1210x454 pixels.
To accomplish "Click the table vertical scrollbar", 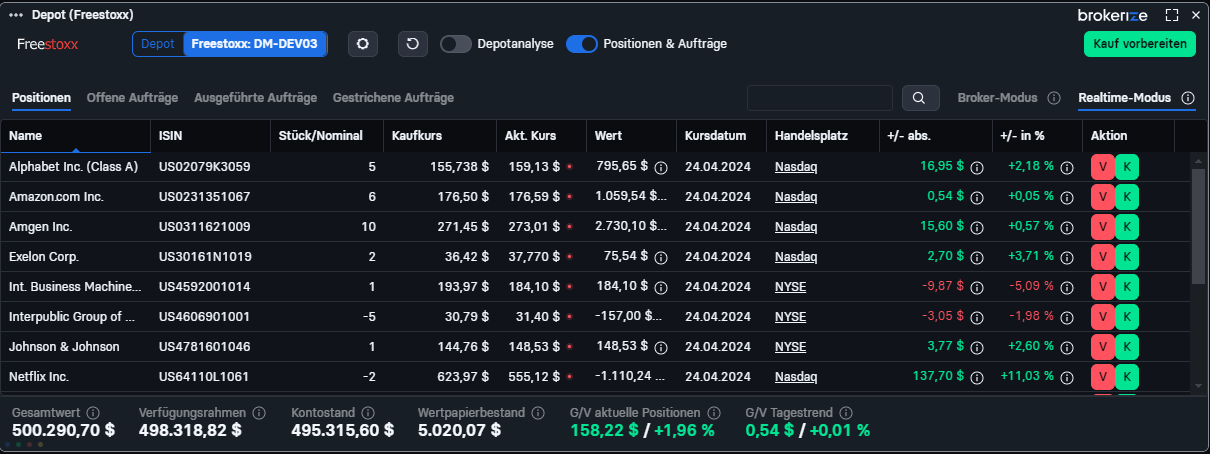I will [1198, 225].
